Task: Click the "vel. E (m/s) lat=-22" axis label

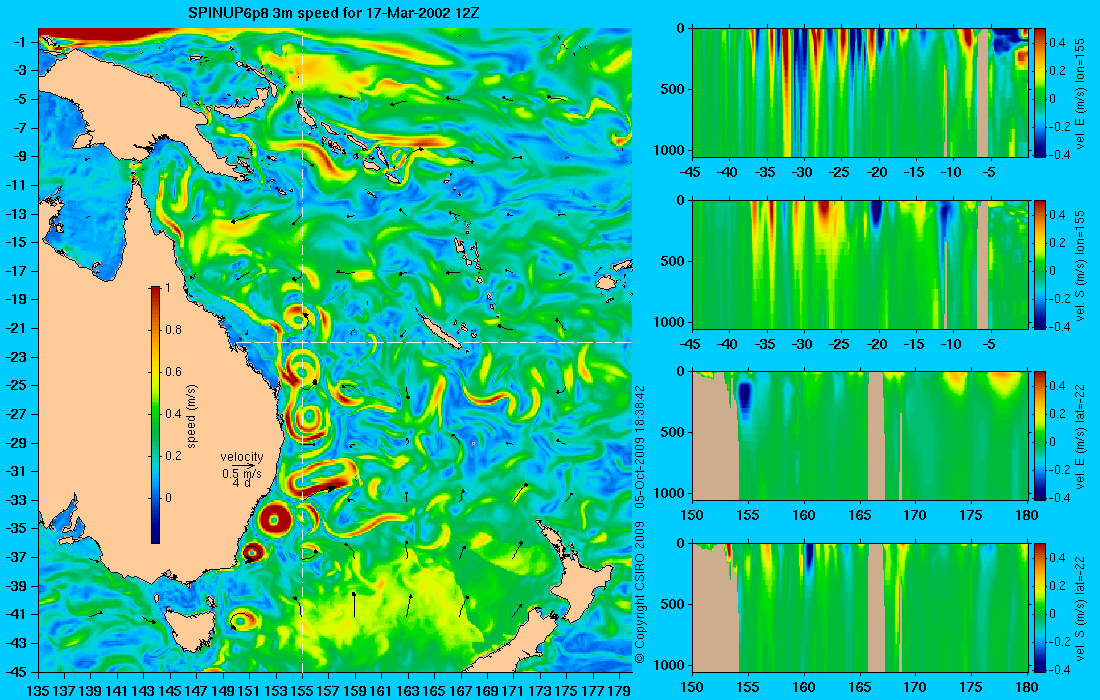Action: coord(1080,436)
